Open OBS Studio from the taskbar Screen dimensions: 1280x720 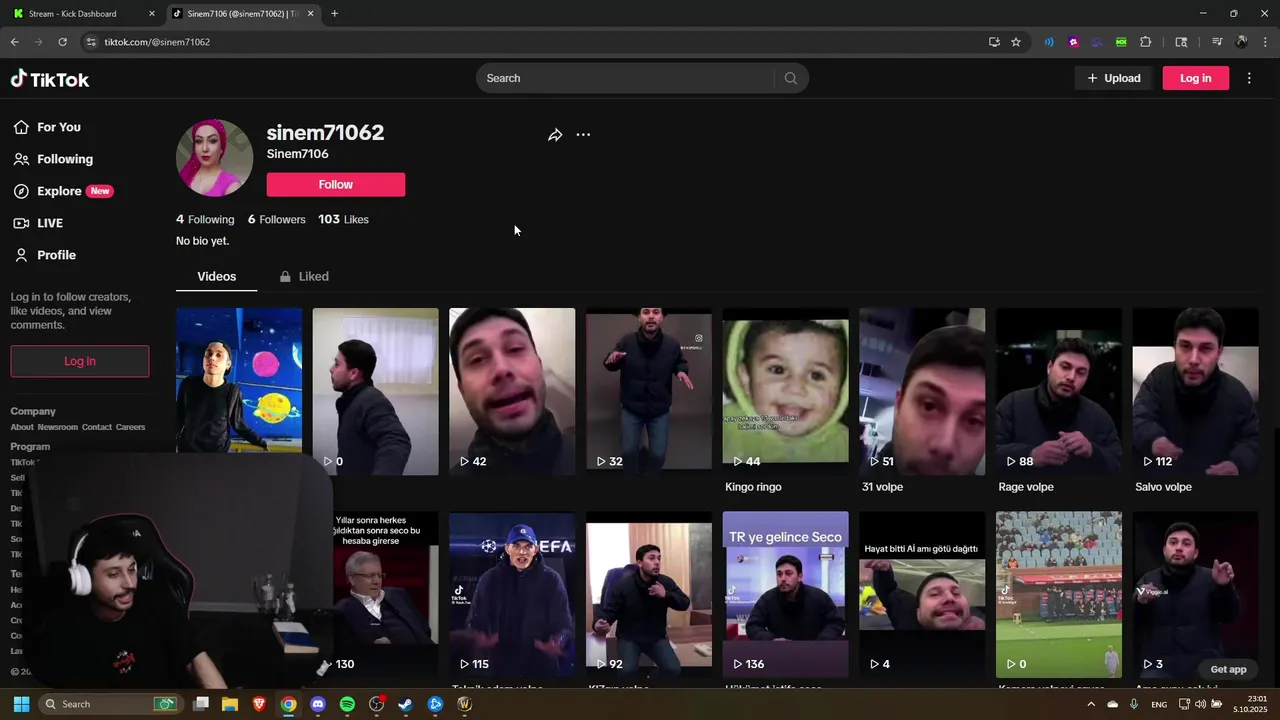point(376,704)
